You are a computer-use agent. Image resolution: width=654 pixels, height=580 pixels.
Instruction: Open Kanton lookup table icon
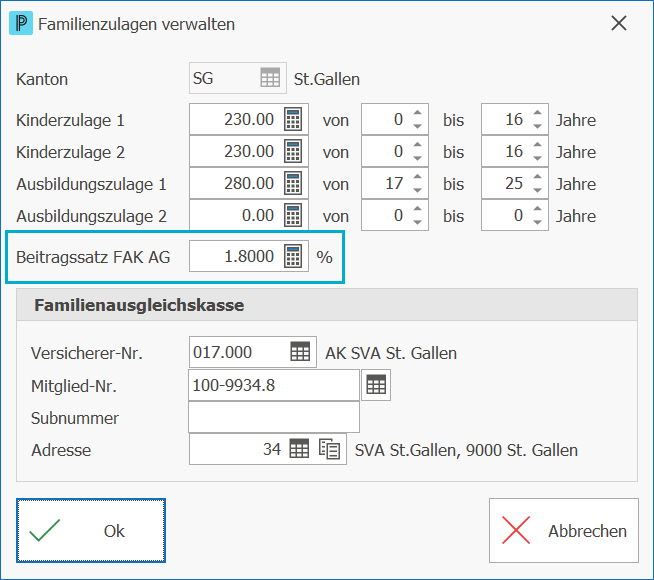tap(270, 78)
